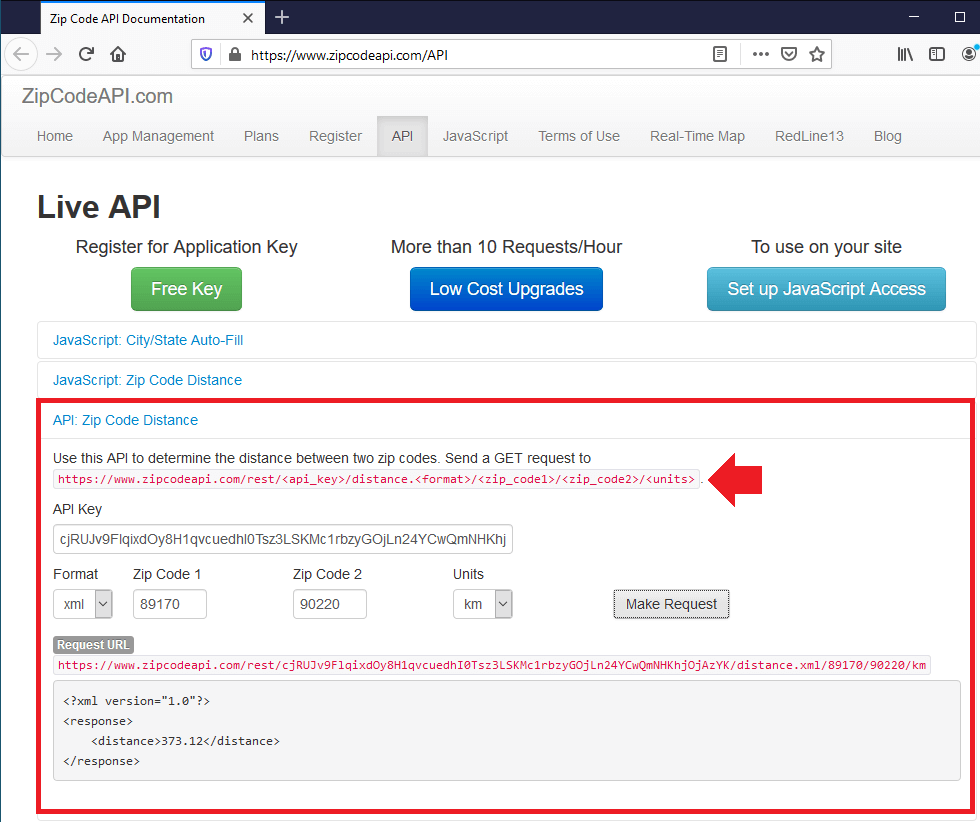The height and width of the screenshot is (822, 980).
Task: Select the Zip Code API Documentation tab
Action: coord(153,18)
